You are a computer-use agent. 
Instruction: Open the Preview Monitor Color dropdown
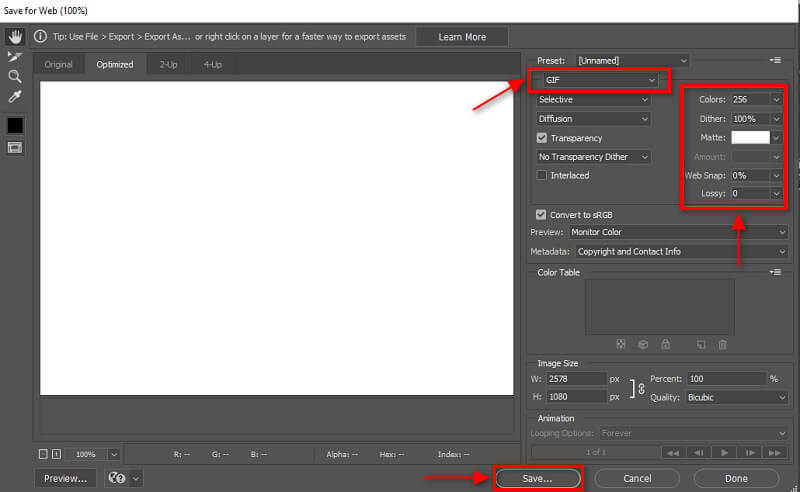tap(679, 232)
